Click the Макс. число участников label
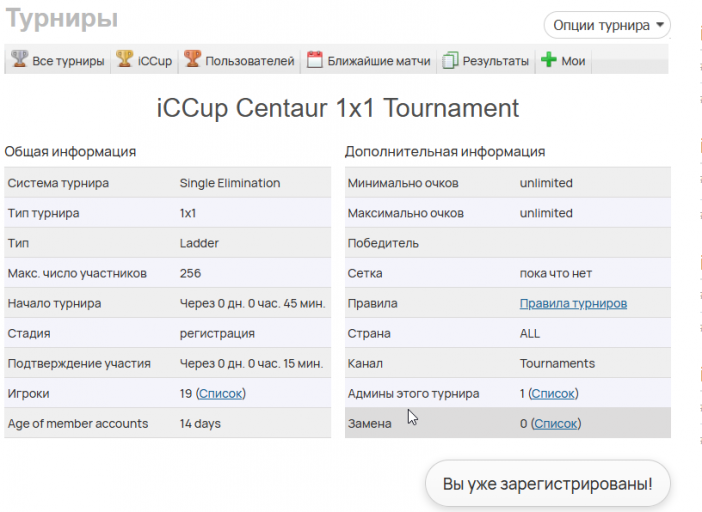702x512 pixels. tap(77, 273)
